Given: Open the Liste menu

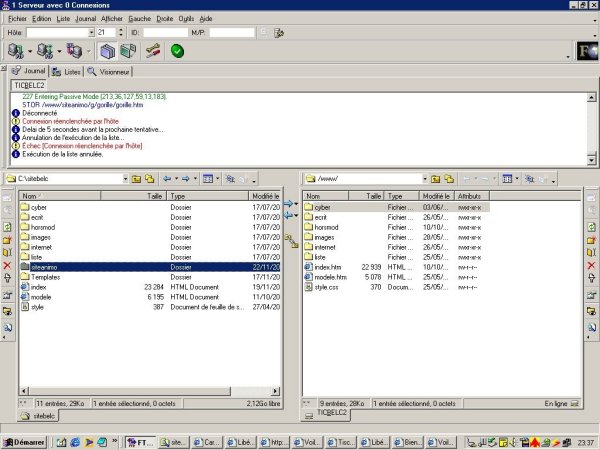Looking at the screenshot, I should (x=63, y=18).
